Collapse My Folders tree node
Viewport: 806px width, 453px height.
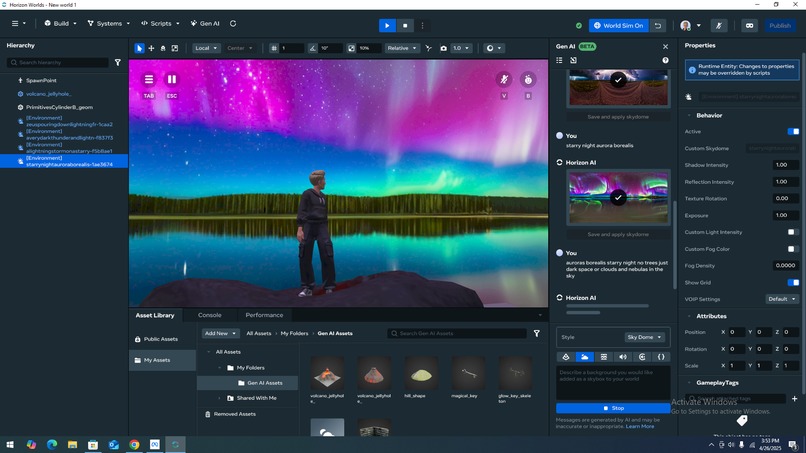pyautogui.click(x=219, y=368)
